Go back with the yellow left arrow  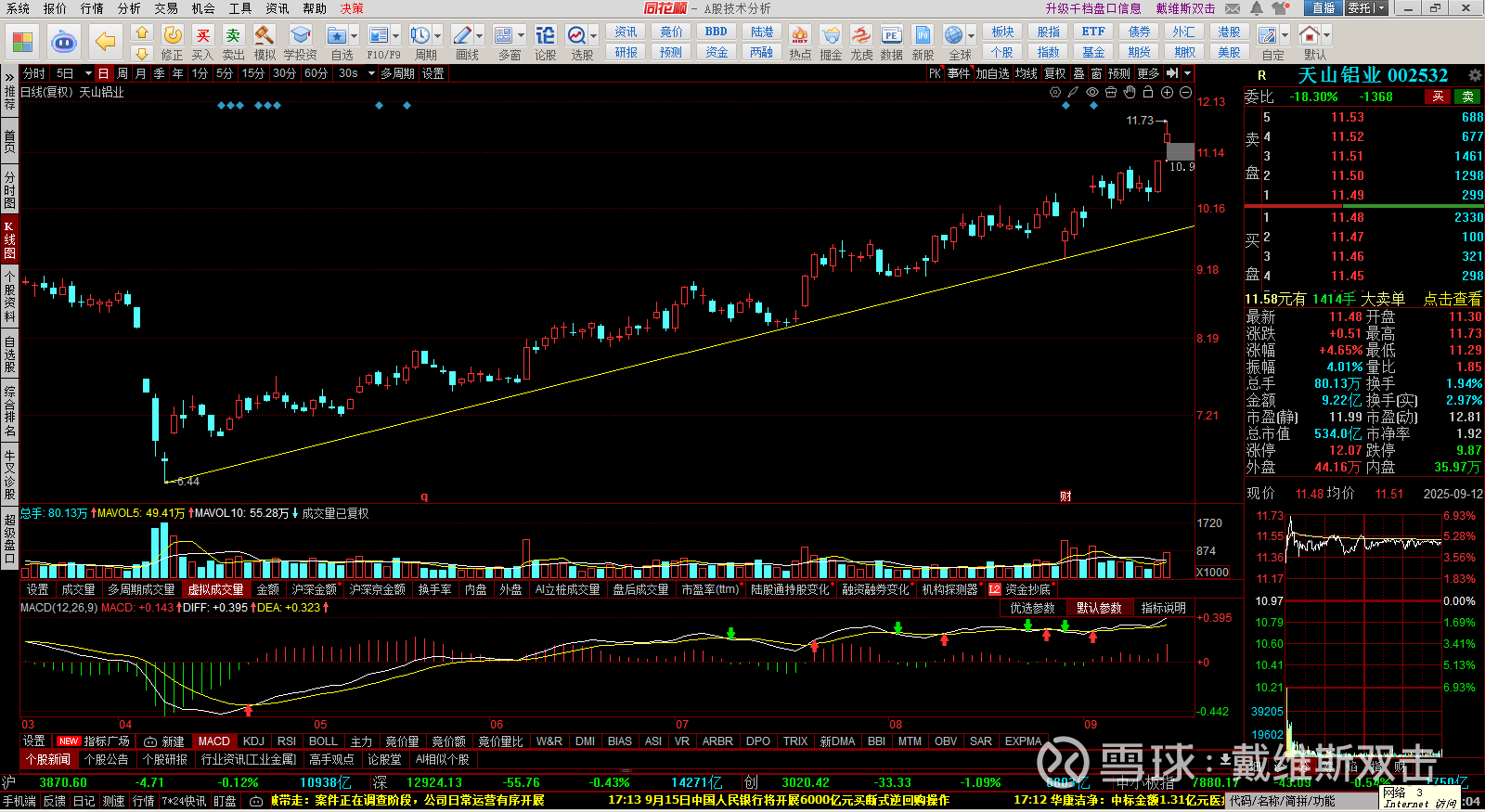[x=106, y=42]
